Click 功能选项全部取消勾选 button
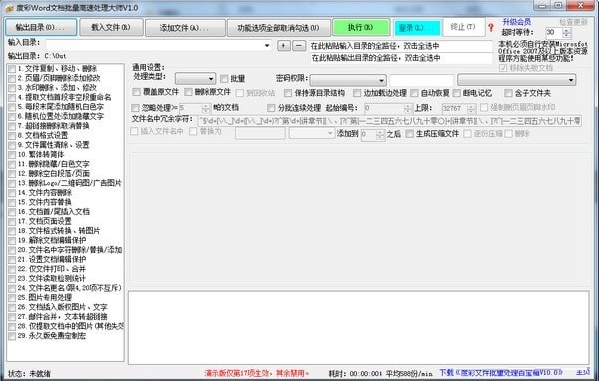This screenshot has height=381, width=599. [278, 28]
